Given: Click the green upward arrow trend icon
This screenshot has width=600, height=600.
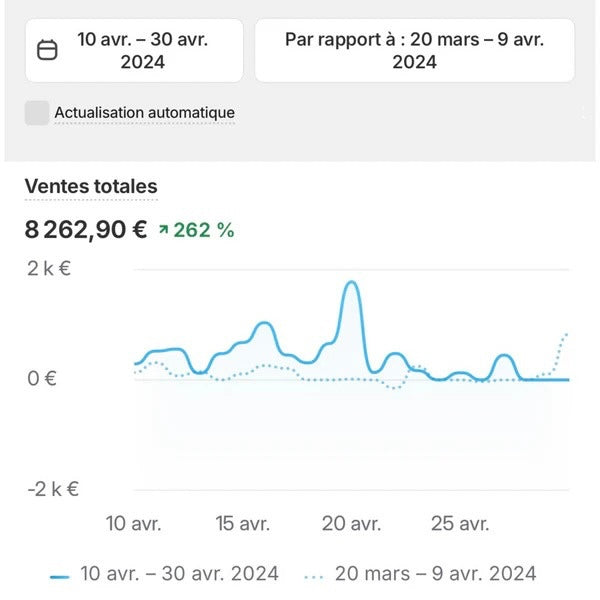Looking at the screenshot, I should pyautogui.click(x=163, y=230).
